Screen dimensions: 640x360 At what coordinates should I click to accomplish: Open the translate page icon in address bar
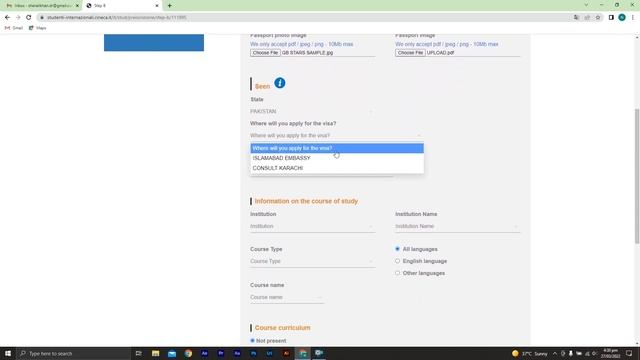coord(576,18)
